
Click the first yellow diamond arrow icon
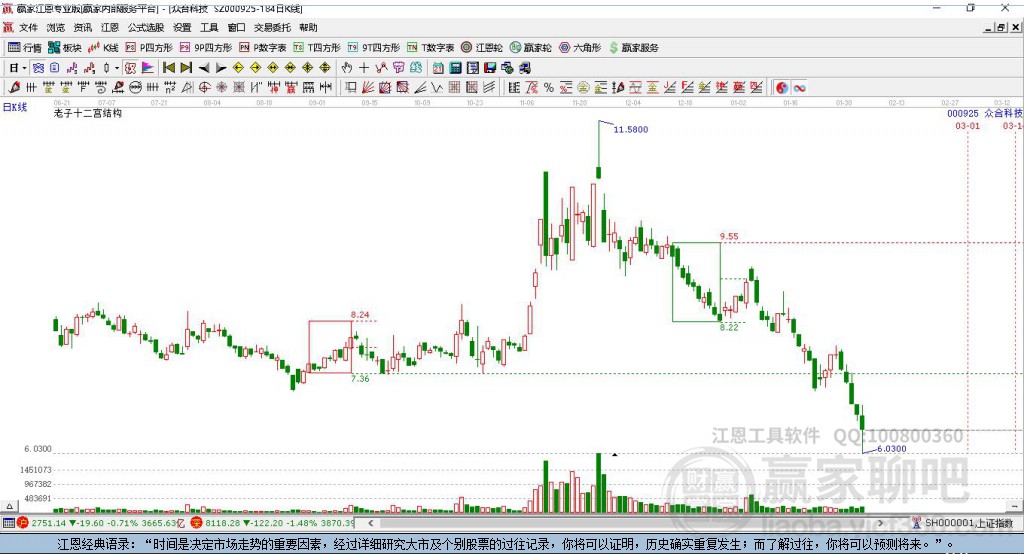(238, 68)
